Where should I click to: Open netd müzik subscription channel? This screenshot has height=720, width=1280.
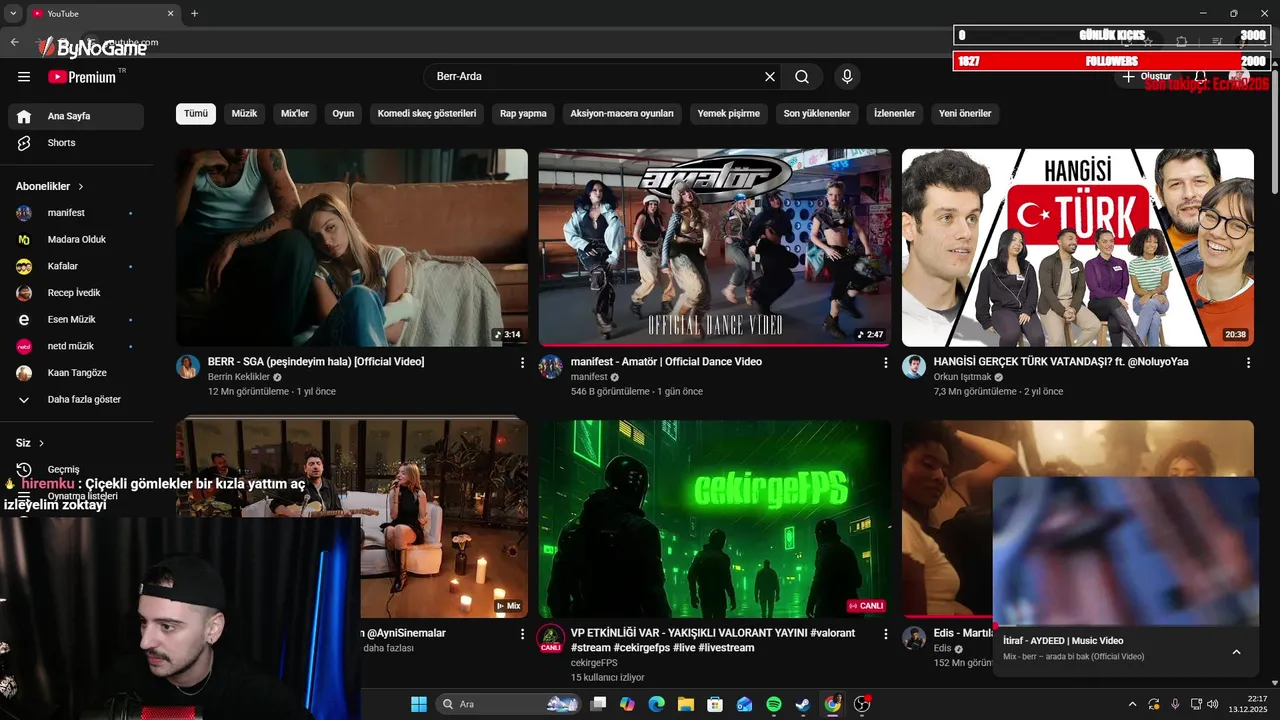point(76,346)
